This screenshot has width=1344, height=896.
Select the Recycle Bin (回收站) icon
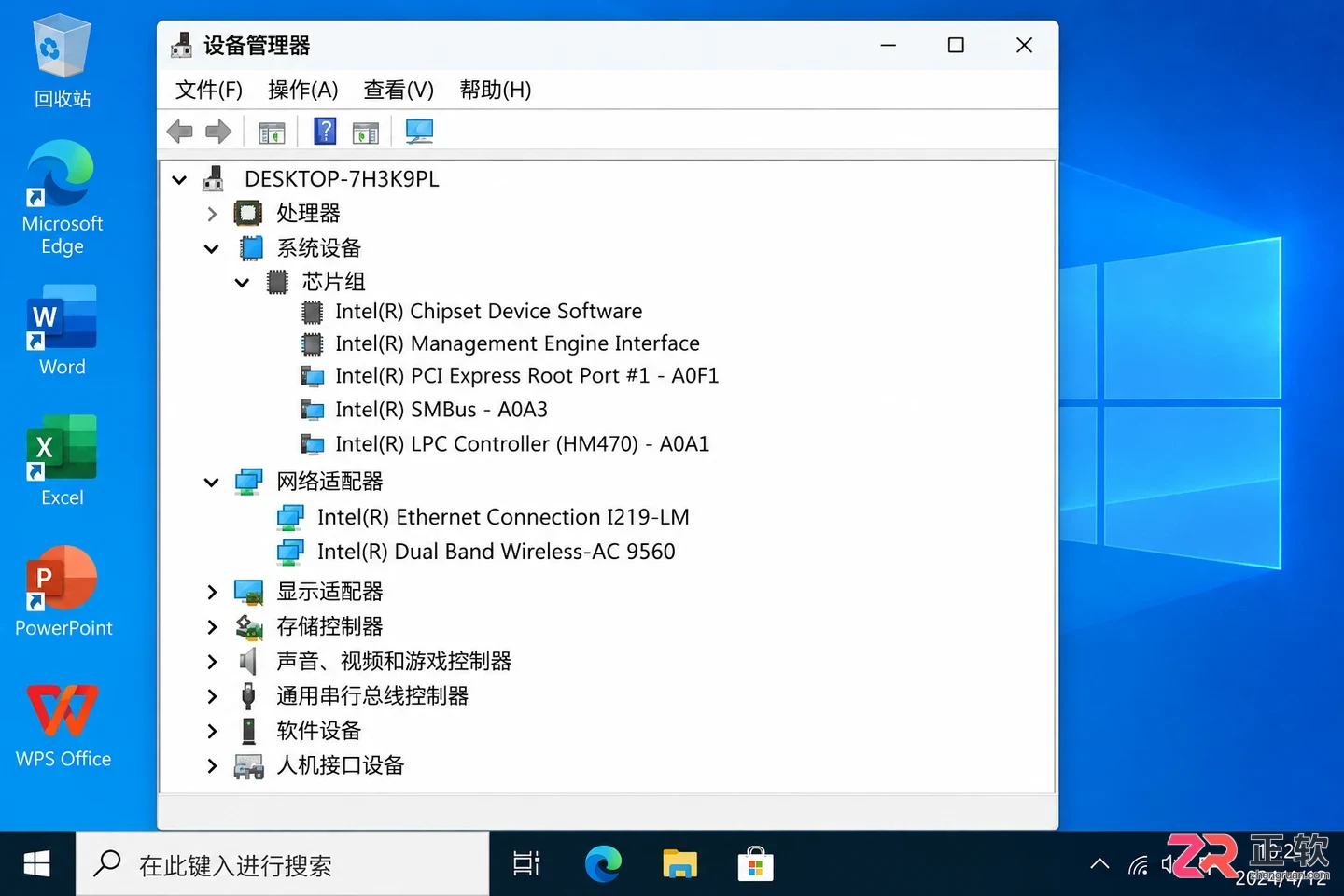63,62
